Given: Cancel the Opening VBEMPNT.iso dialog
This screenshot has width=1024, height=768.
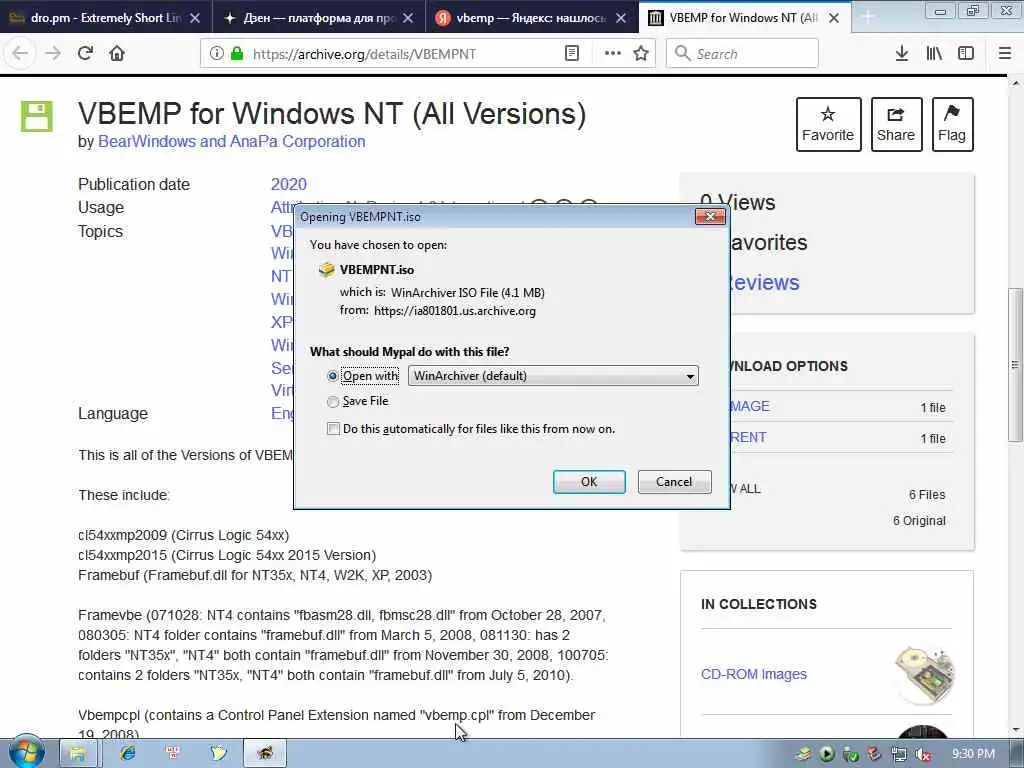Looking at the screenshot, I should click(675, 482).
